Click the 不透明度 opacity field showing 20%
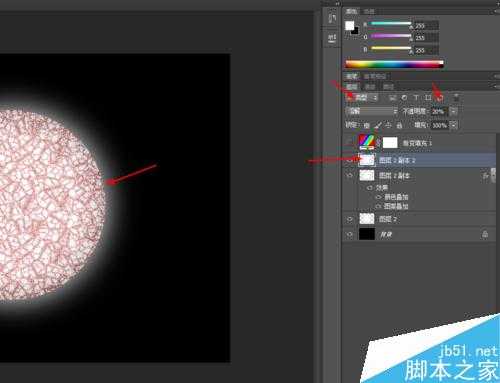 (x=440, y=111)
